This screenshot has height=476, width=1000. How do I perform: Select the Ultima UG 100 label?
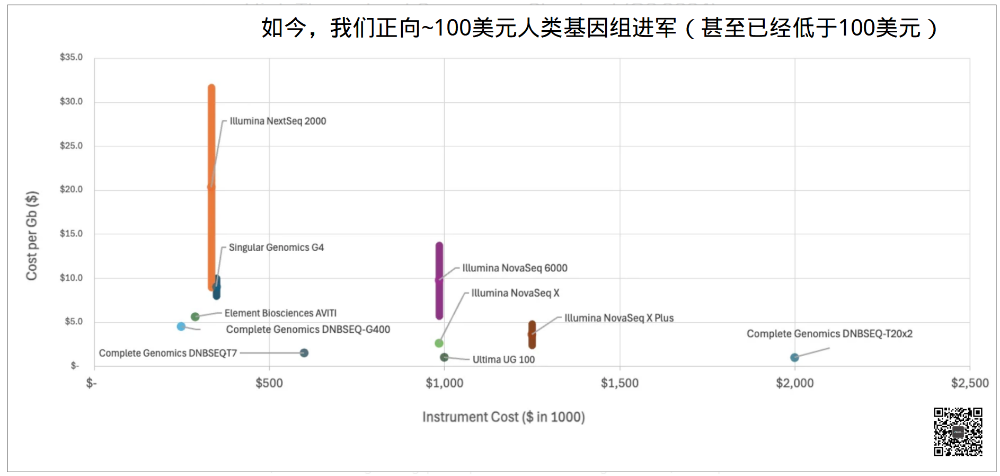[503, 359]
